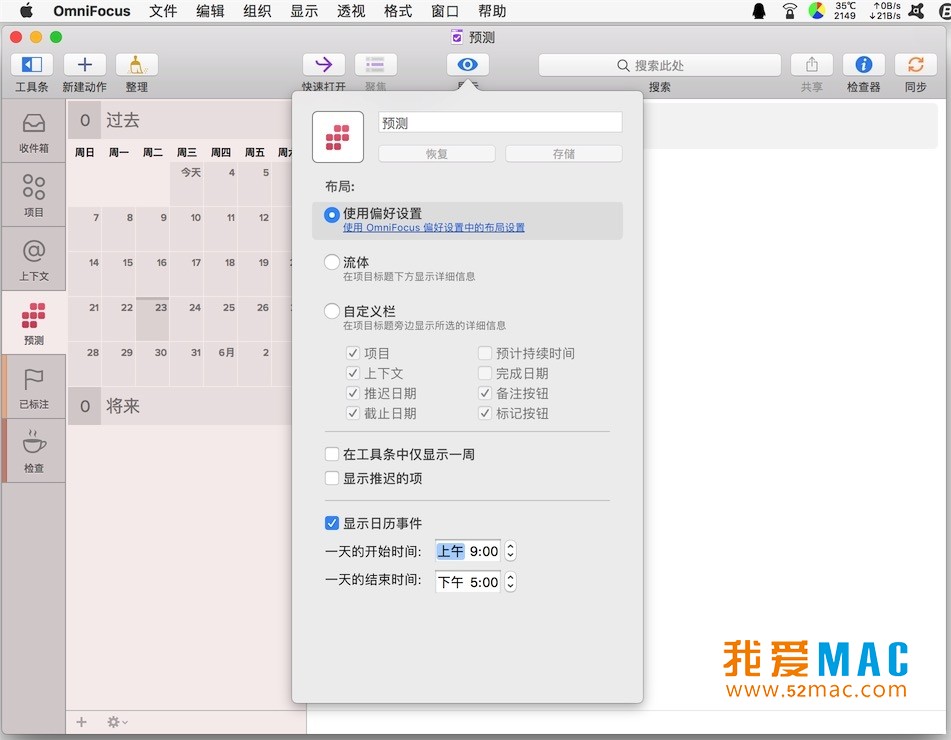This screenshot has height=740, width=951.
Task: Select 自定义栏 layout radio button
Action: click(332, 311)
